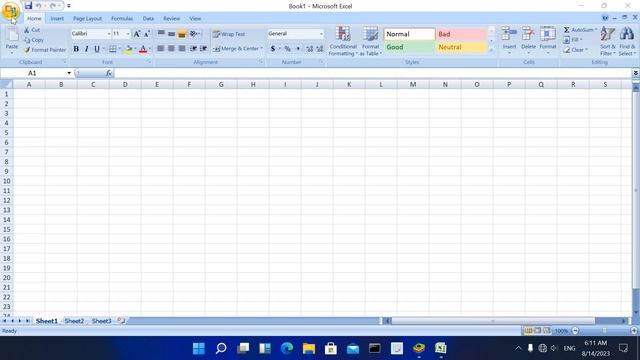Apply Percent Style
Image resolution: width=640 pixels, height=360 pixels.
[288, 49]
